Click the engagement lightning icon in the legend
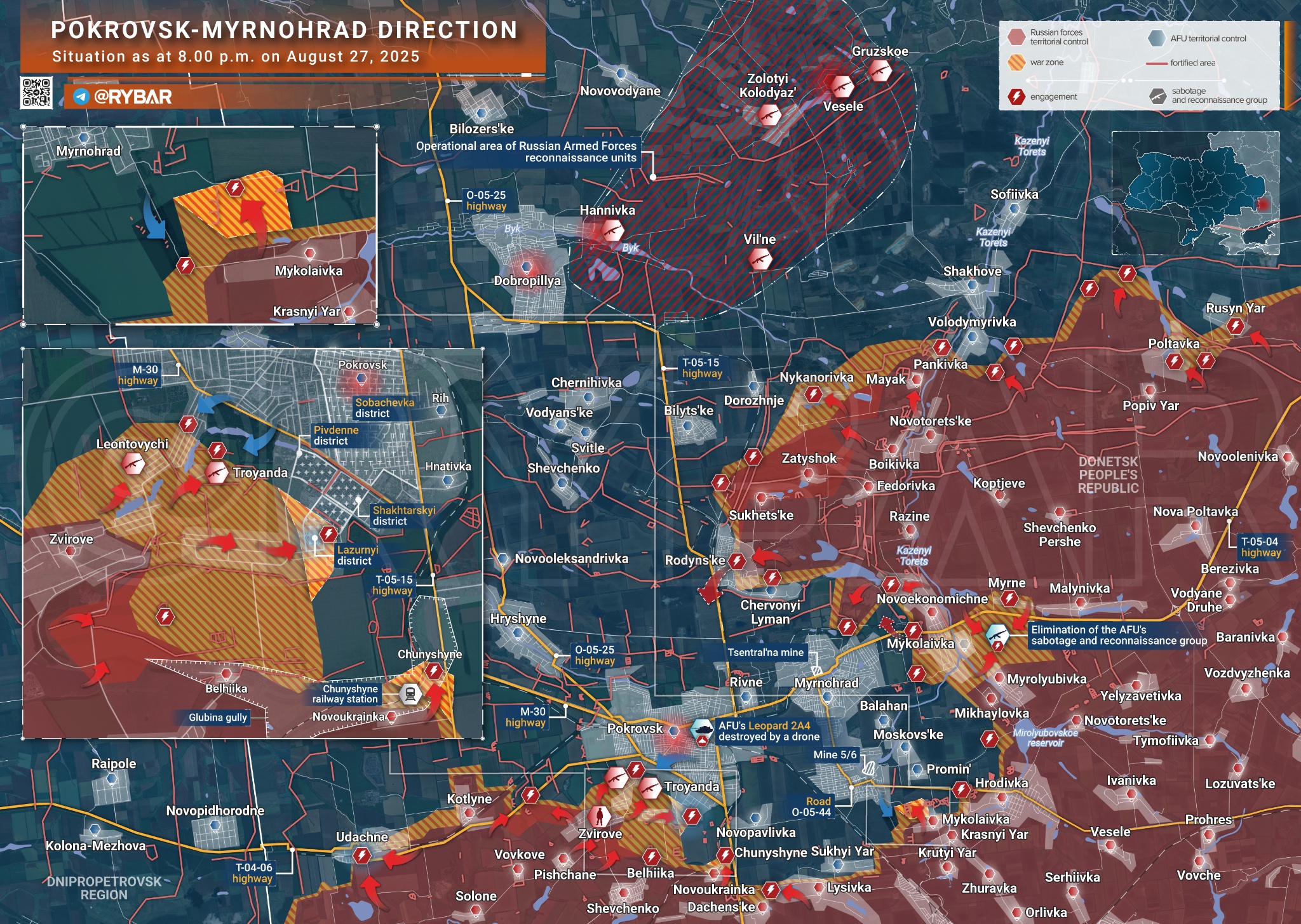Viewport: 1301px width, 924px height. point(1016,97)
